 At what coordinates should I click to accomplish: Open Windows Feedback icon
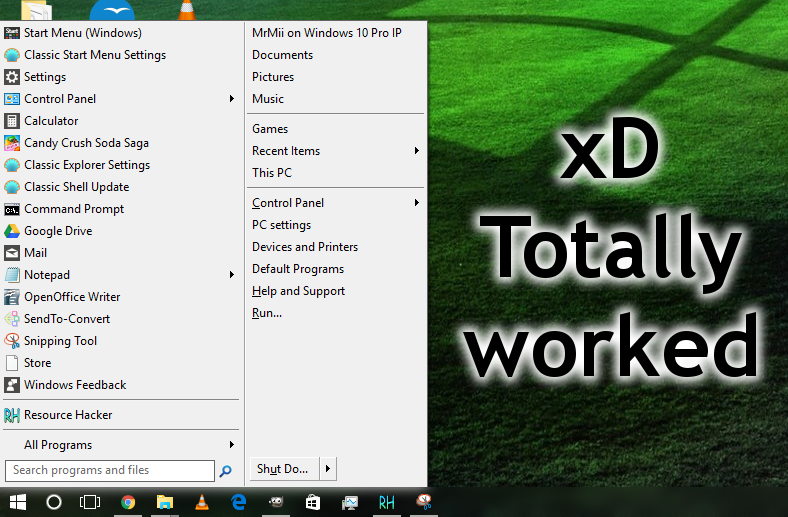click(12, 385)
